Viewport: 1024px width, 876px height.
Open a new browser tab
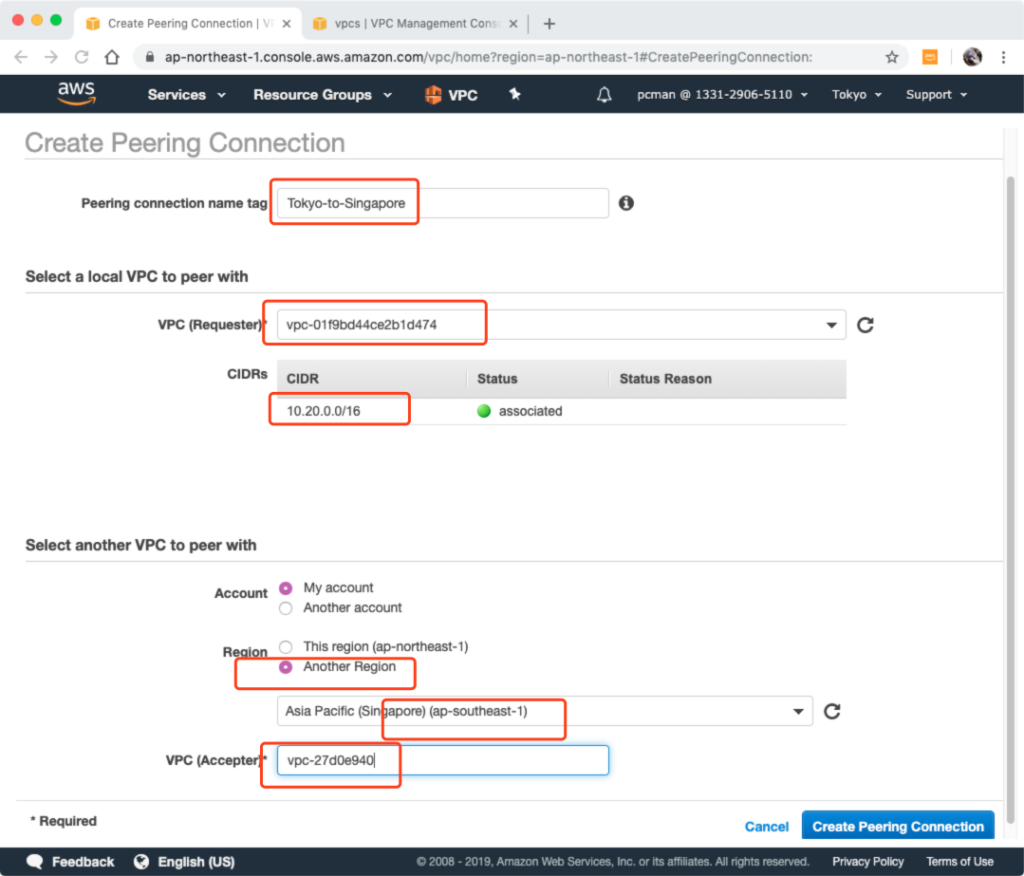point(549,24)
